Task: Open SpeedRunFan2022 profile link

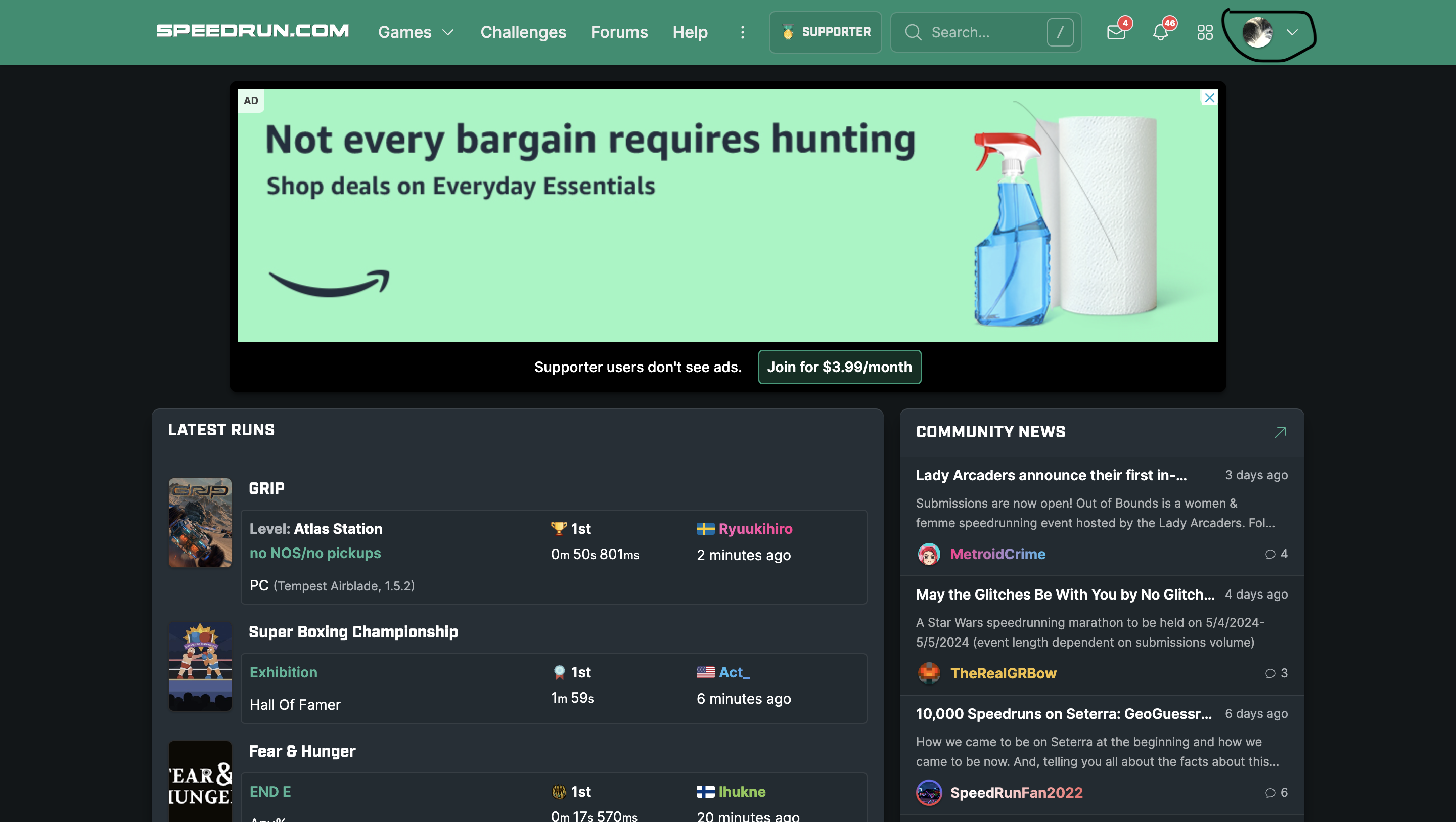Action: tap(1016, 792)
